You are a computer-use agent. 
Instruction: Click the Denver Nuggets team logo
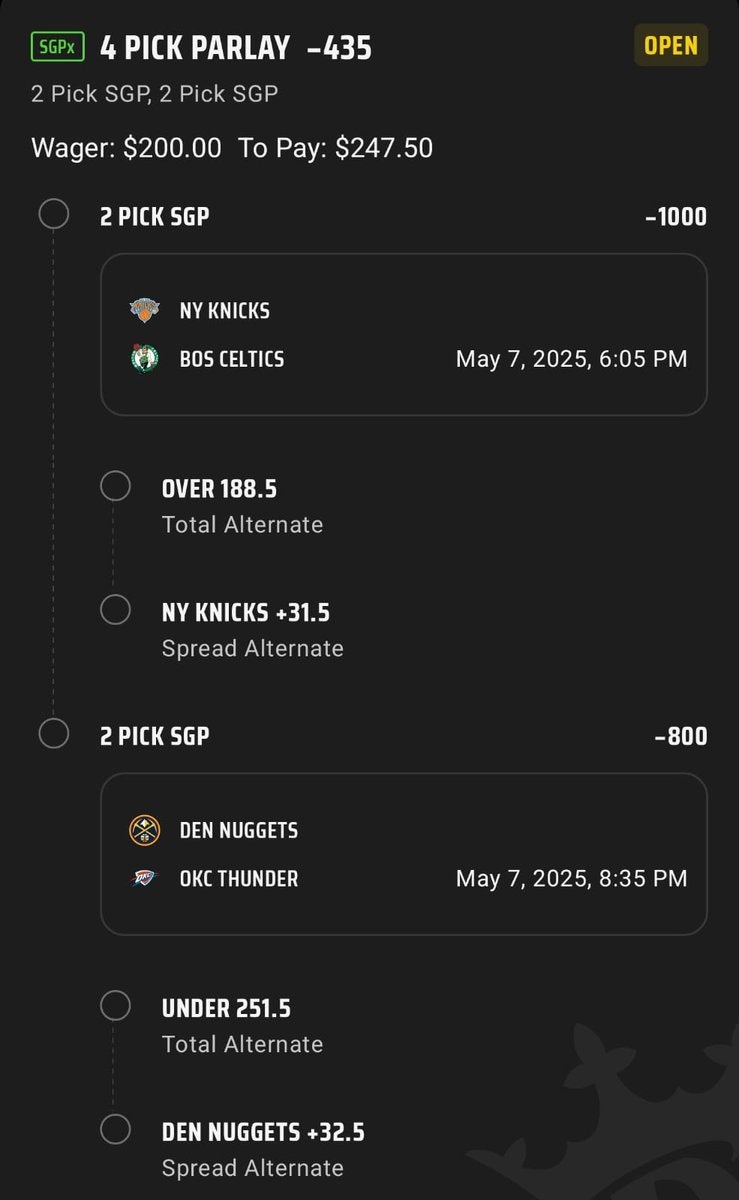(145, 830)
